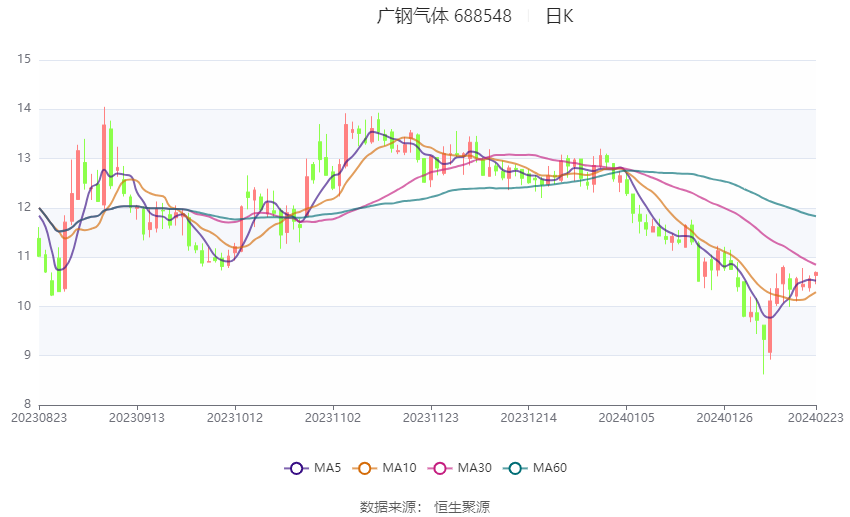Toggle the MA5 legend series
This screenshot has width=850, height=517.
click(x=313, y=468)
